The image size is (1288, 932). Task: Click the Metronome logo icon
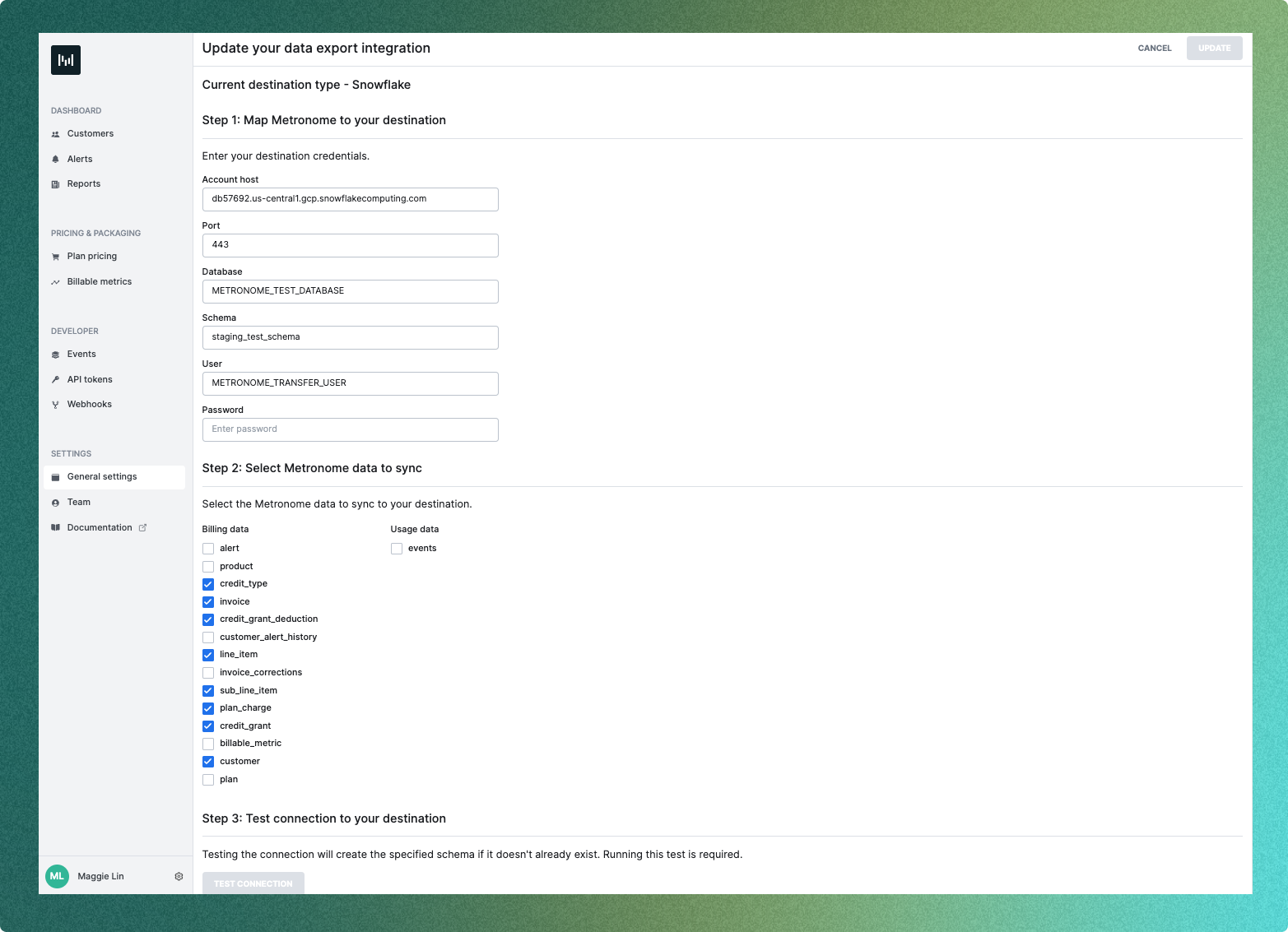66,60
